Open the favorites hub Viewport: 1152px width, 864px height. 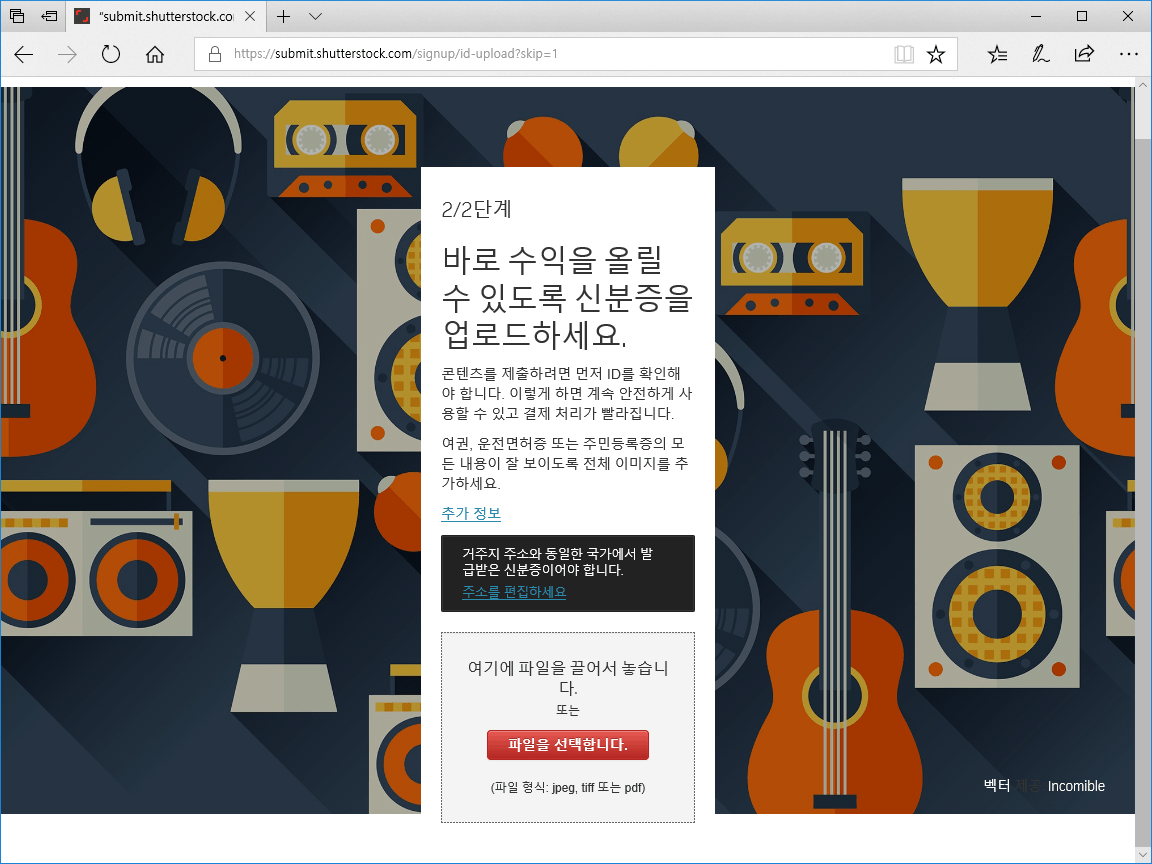(x=997, y=54)
